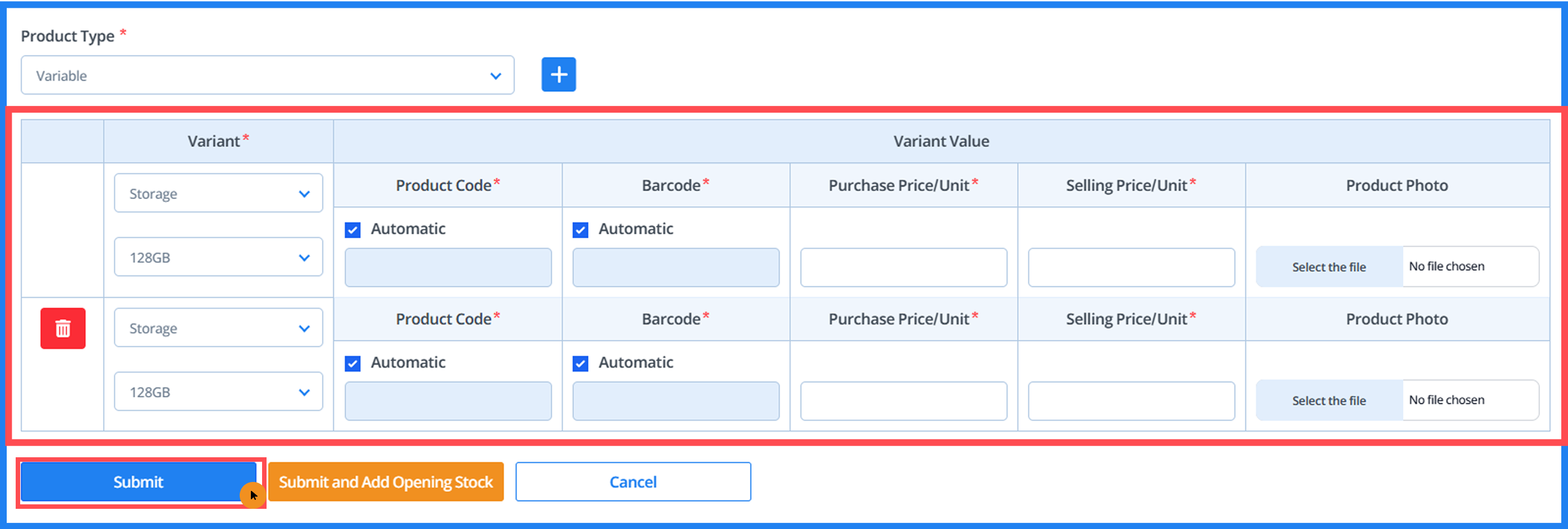This screenshot has height=529, width=1568.
Task: Click the Submit button
Action: (x=138, y=482)
